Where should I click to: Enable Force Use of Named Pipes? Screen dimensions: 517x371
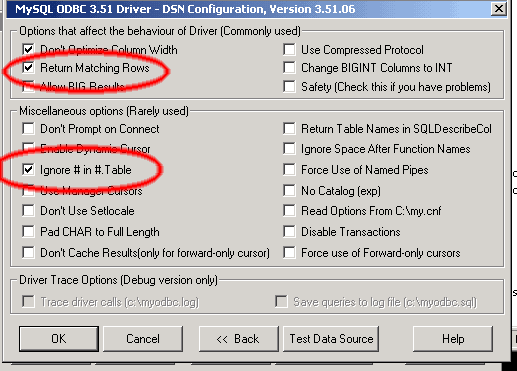[x=289, y=170]
